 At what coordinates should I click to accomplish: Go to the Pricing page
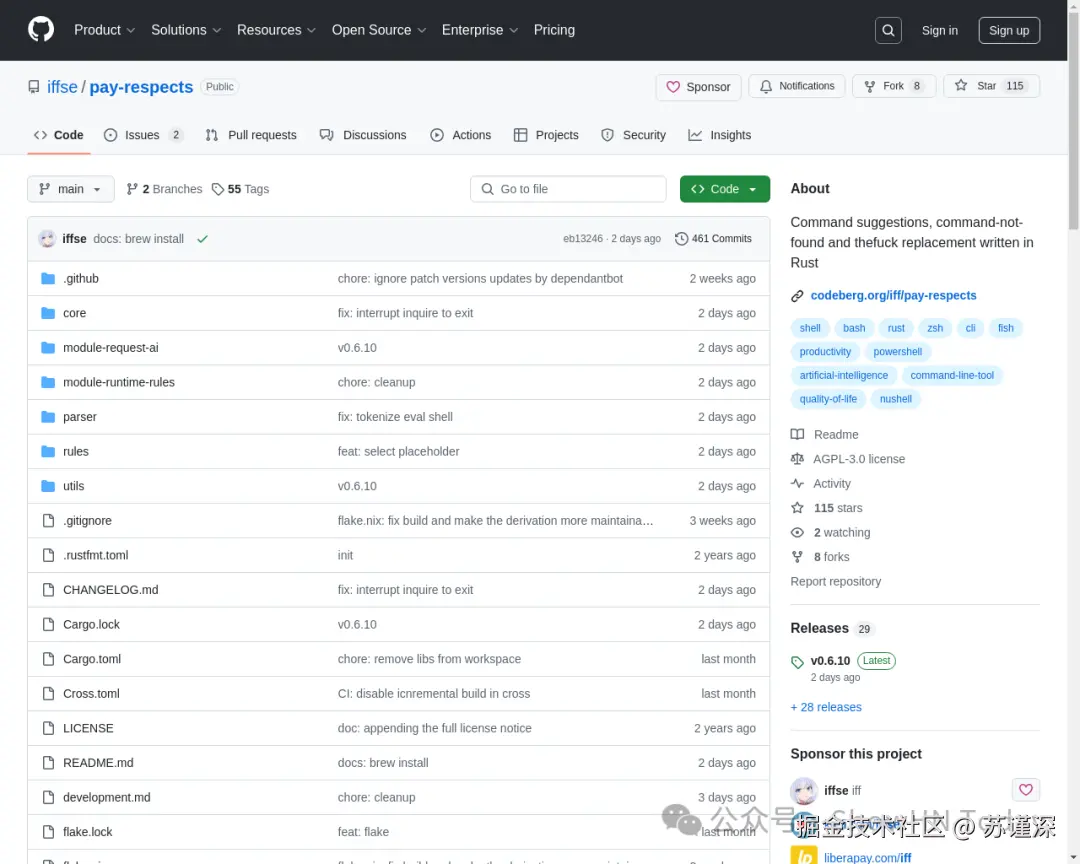click(x=554, y=30)
